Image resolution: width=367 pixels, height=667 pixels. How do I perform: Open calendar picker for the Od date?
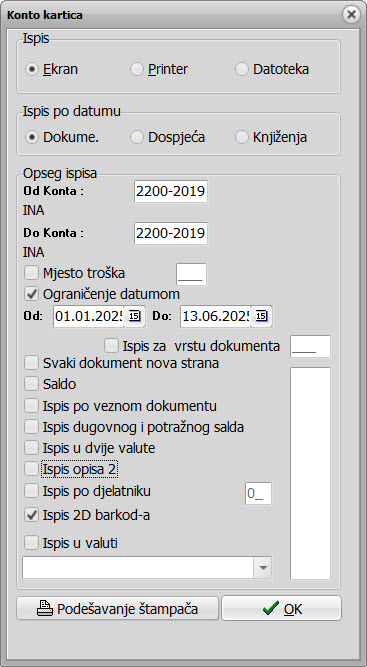tap(134, 316)
